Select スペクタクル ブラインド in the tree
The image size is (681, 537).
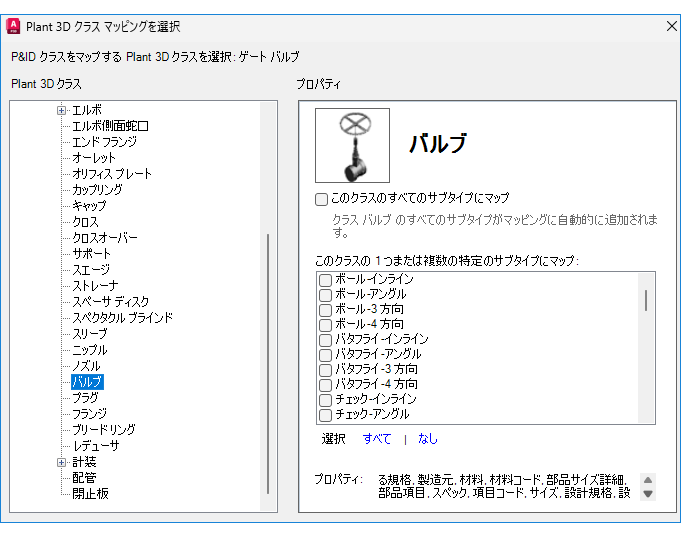pyautogui.click(x=122, y=318)
